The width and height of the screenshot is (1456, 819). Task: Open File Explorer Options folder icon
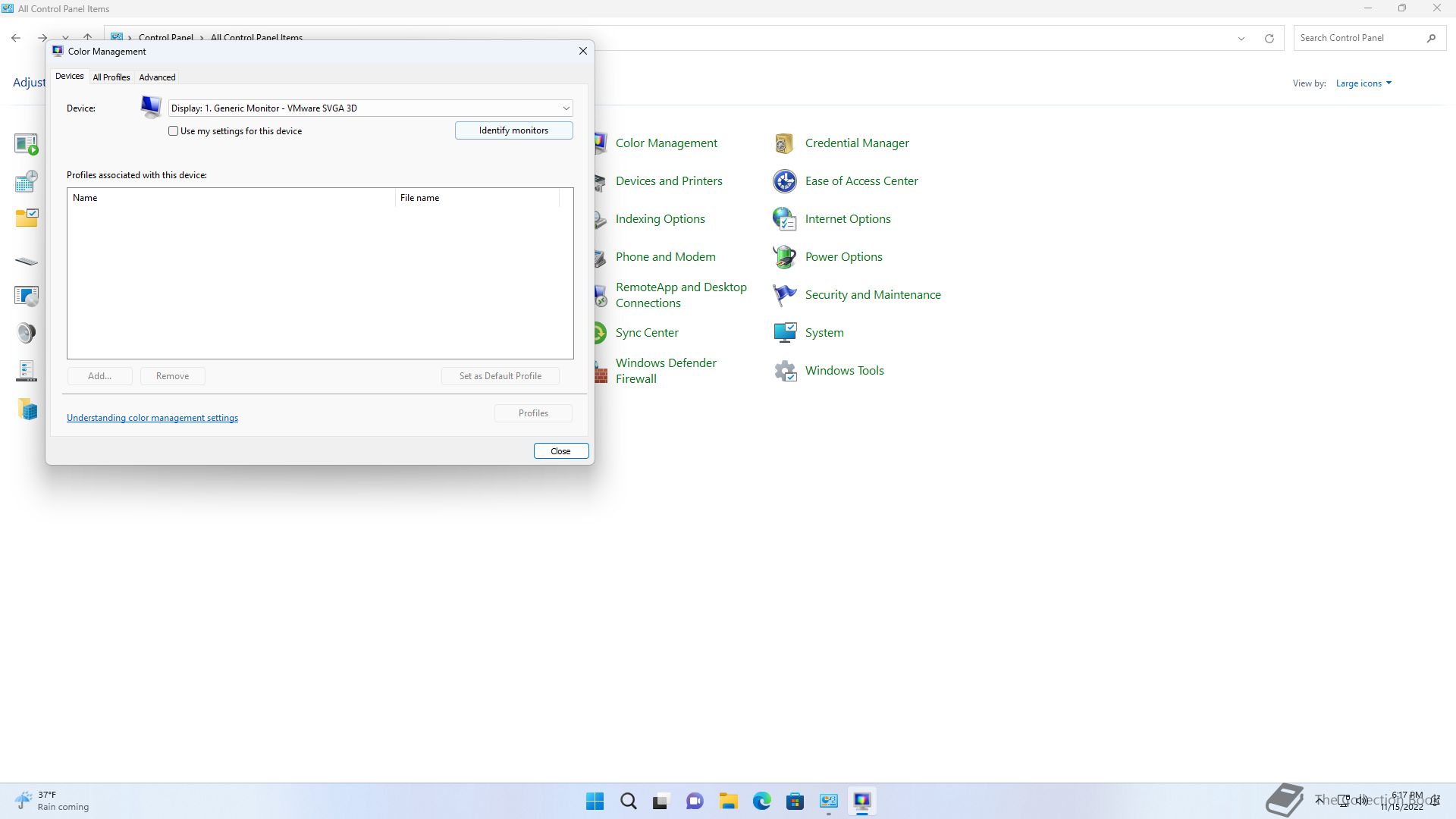tap(27, 218)
